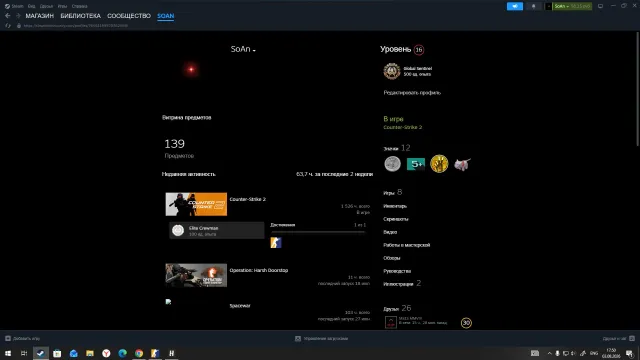Click the Counter-Strike 2 in-game link
Screen dimensions: 640x360
point(402,127)
